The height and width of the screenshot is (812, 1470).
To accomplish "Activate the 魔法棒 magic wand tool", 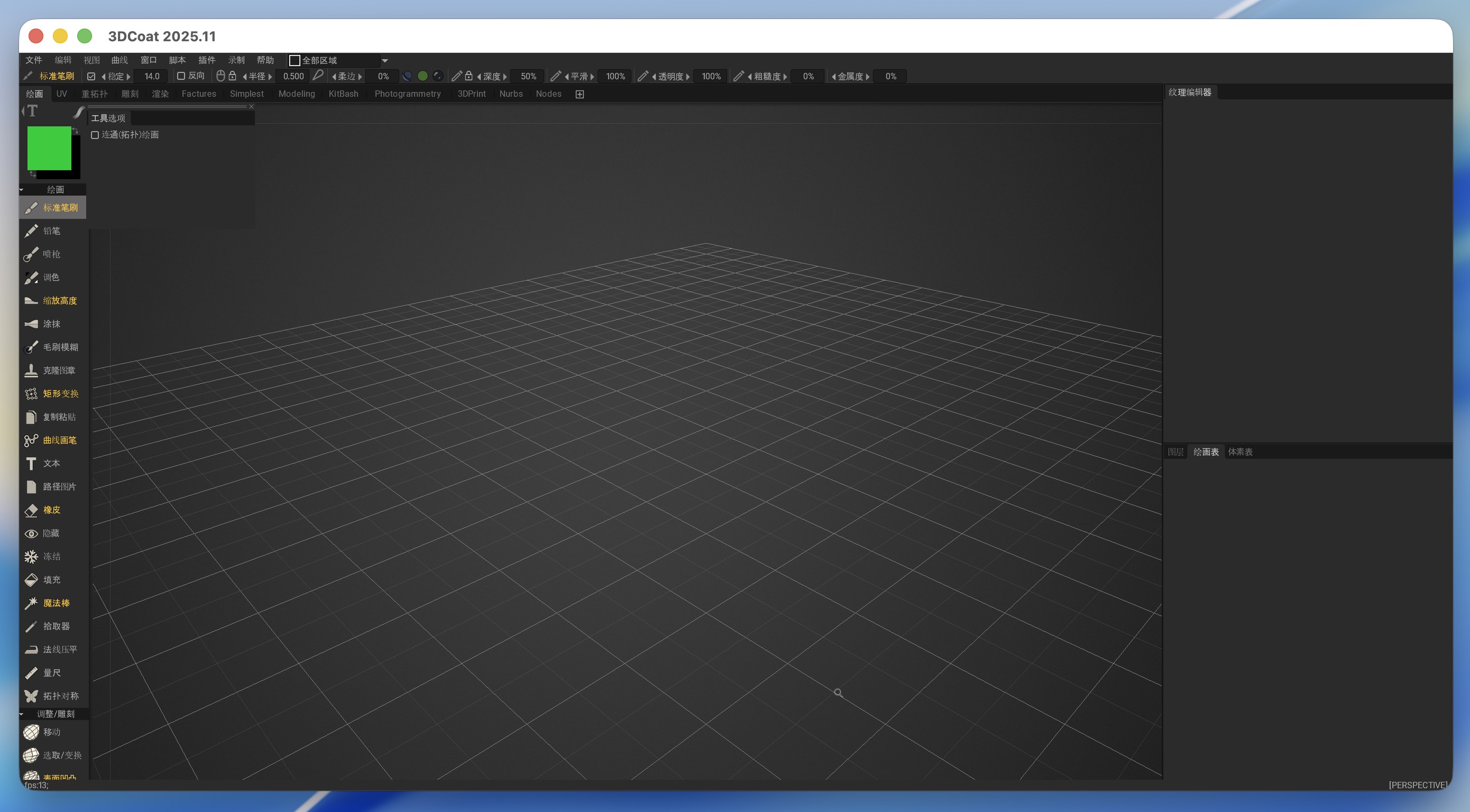I will [56, 603].
